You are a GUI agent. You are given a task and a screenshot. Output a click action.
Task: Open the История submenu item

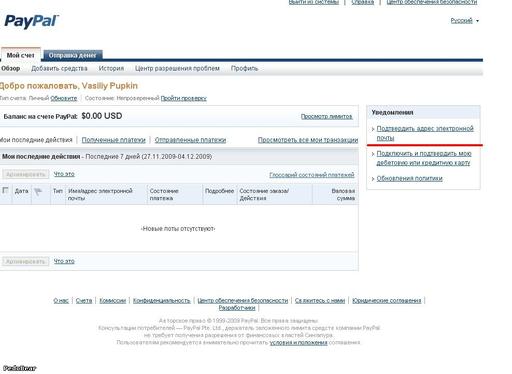coord(111,68)
